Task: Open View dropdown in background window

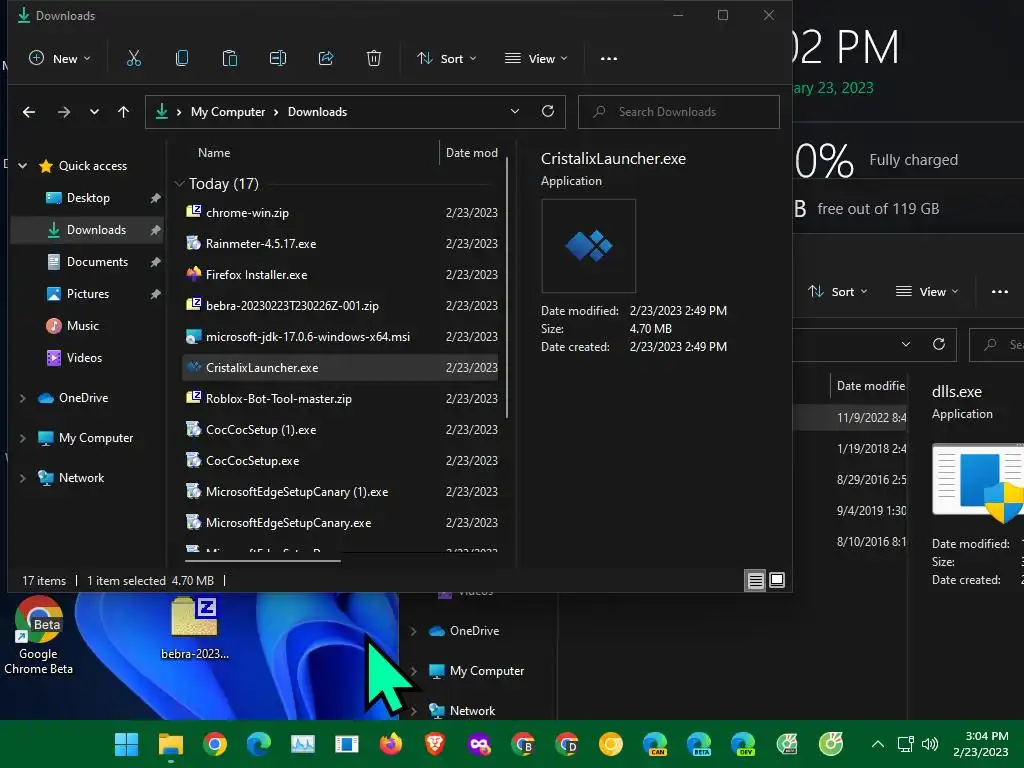Action: coord(928,292)
